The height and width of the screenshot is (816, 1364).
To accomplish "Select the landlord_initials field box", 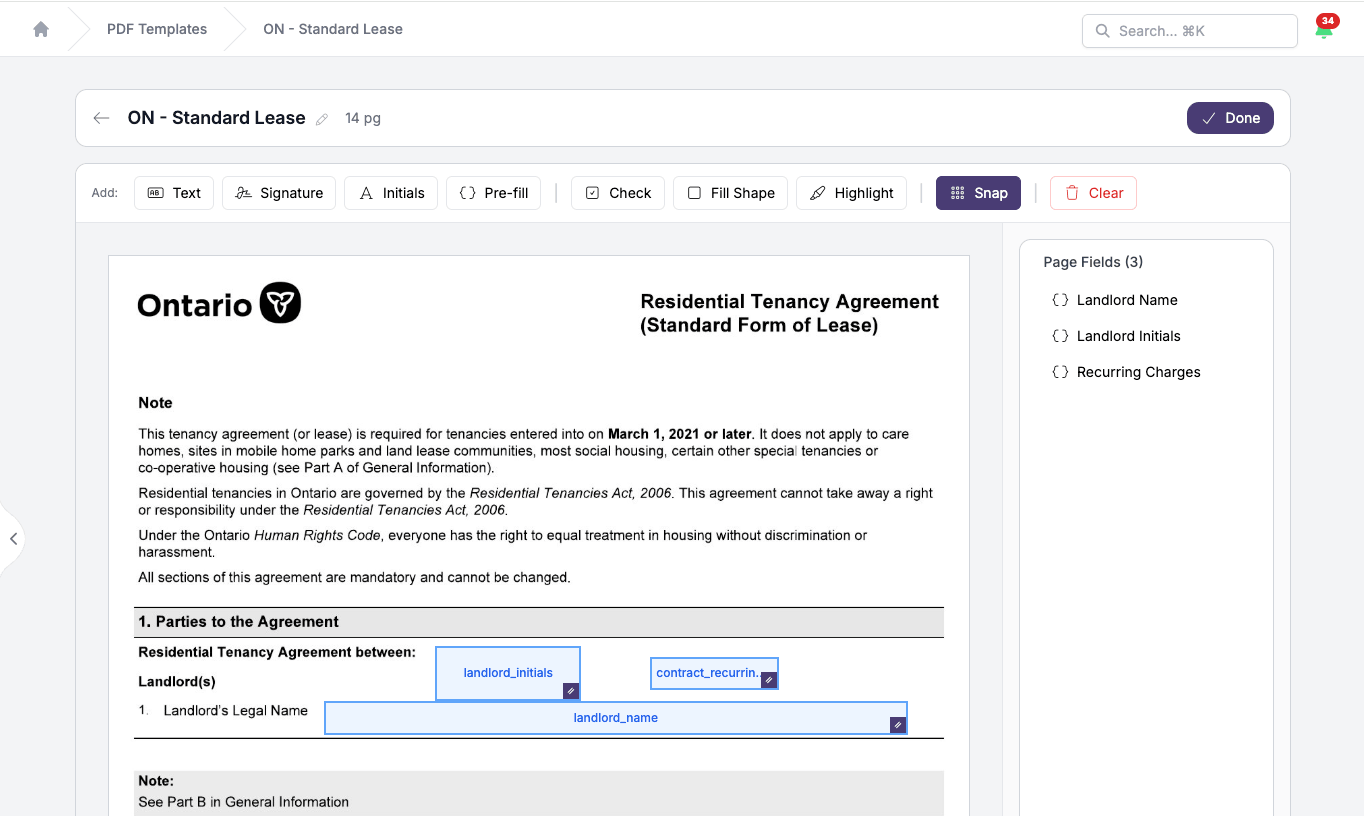I will [x=508, y=673].
